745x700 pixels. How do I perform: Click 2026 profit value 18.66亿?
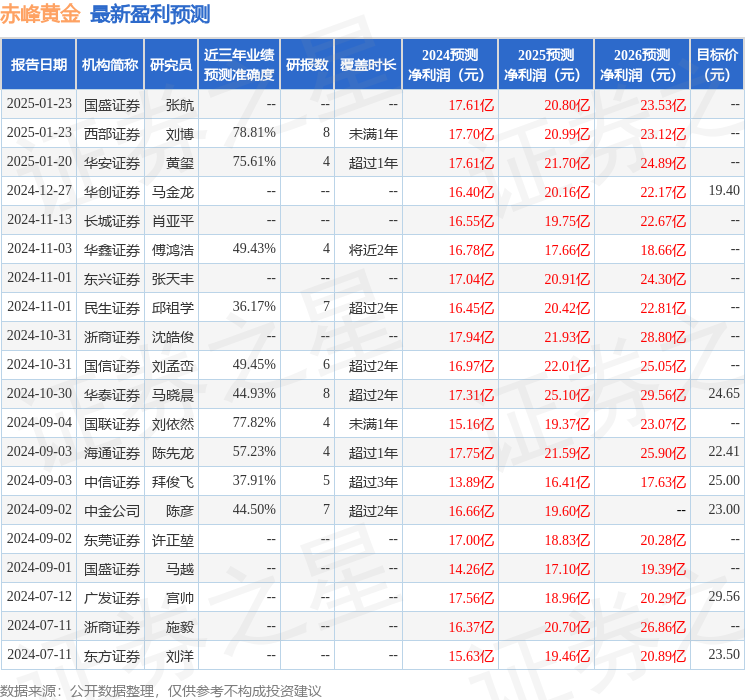[x=663, y=250]
